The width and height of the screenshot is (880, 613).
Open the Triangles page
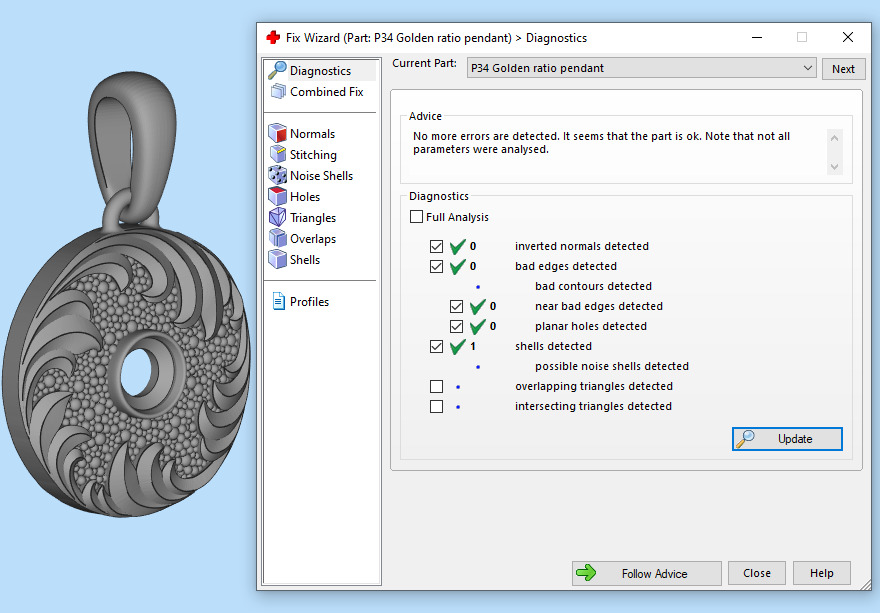coord(313,218)
